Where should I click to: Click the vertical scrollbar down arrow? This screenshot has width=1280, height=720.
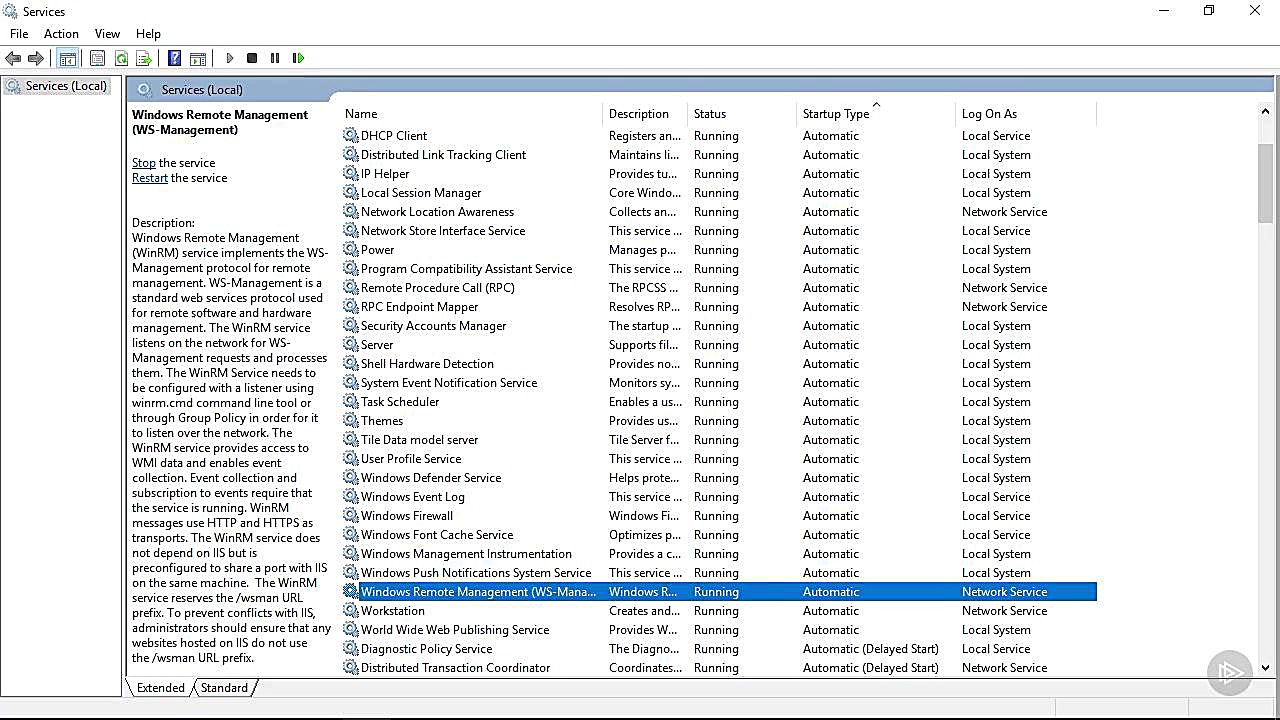point(1265,667)
